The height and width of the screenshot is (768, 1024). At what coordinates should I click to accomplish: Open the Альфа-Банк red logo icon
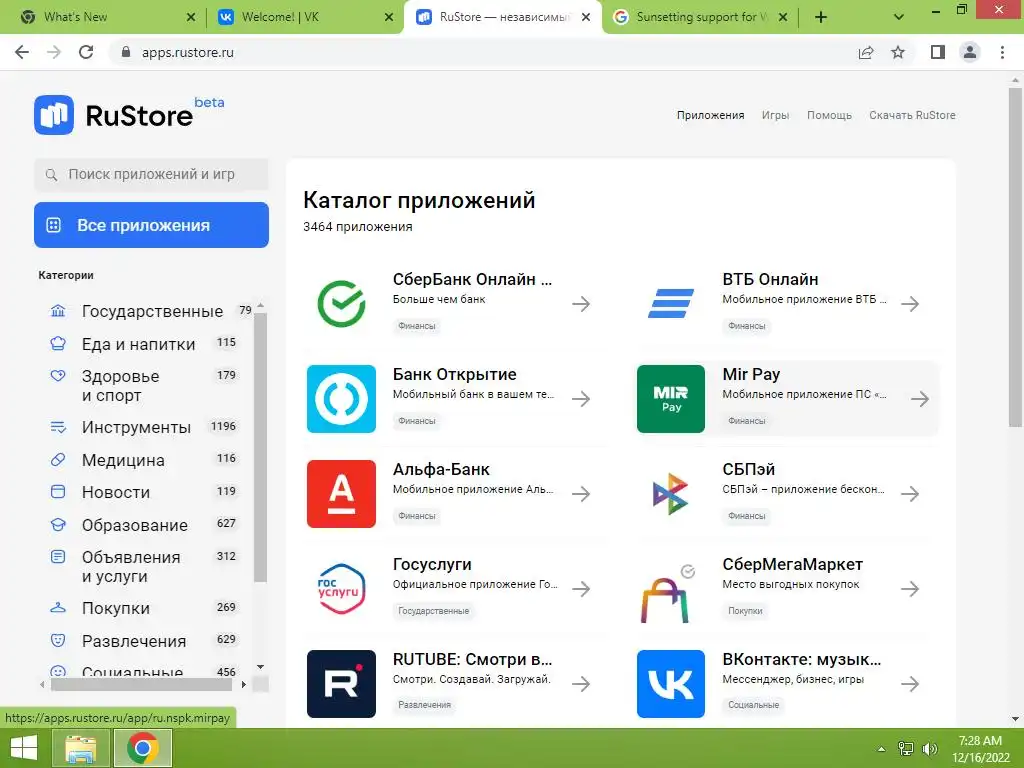point(341,494)
